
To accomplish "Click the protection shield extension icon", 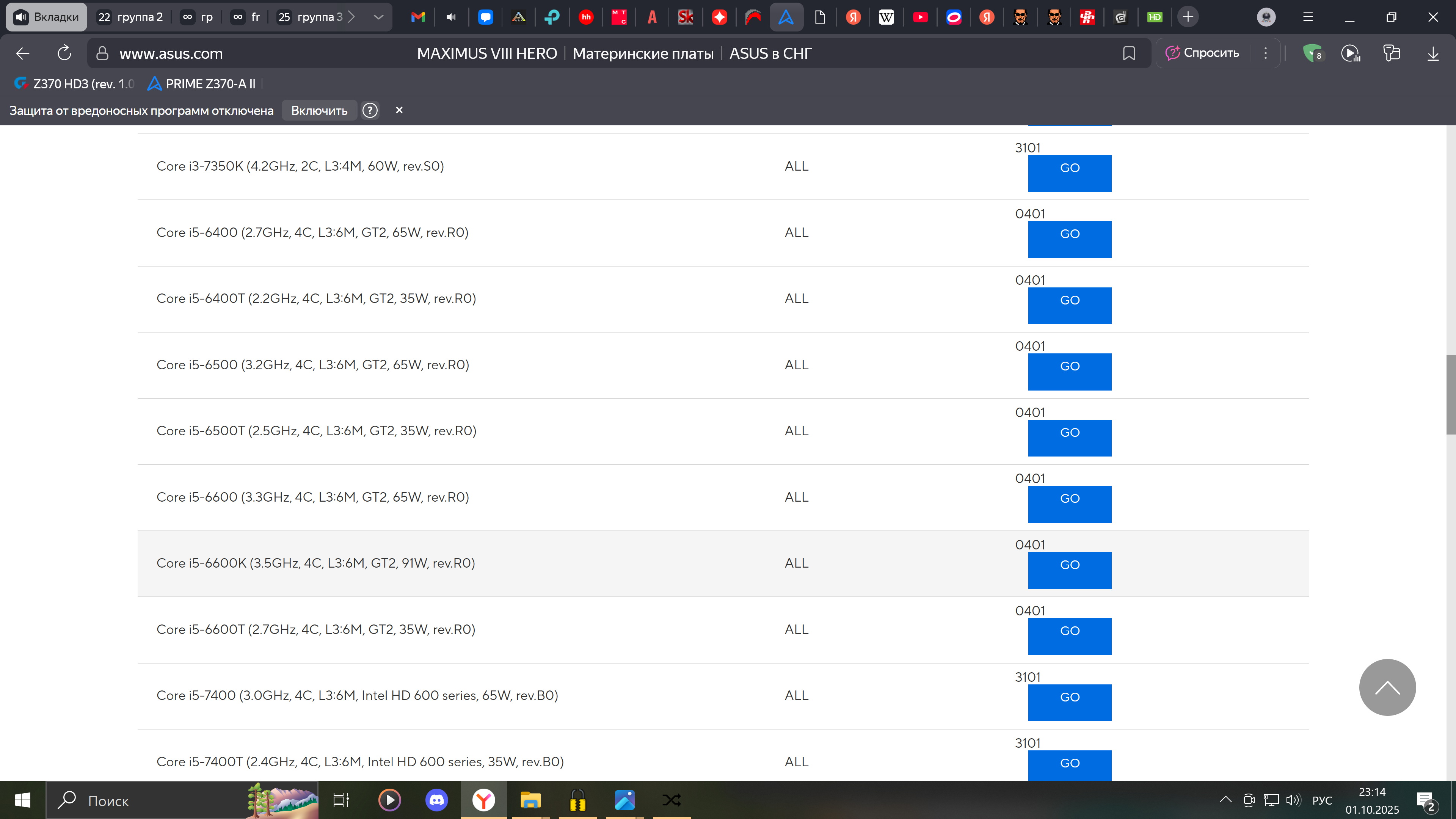I will click(1312, 53).
